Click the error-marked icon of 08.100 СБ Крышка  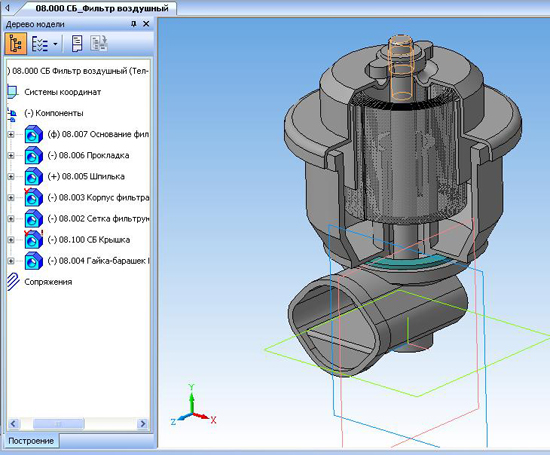[33, 240]
